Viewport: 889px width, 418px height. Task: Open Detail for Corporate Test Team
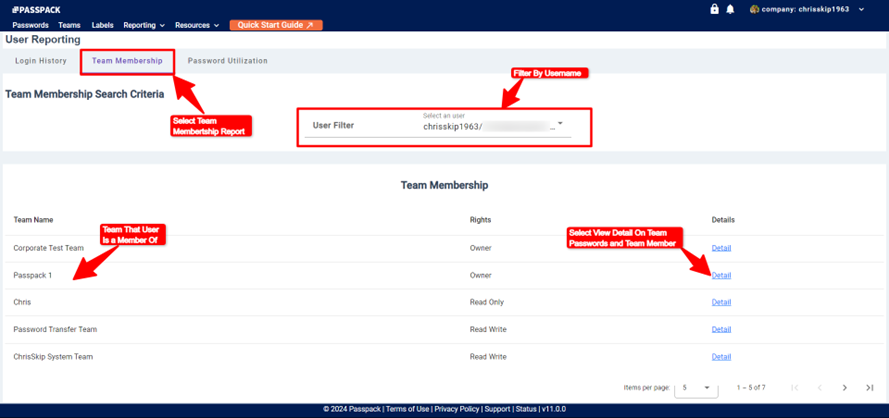(721, 248)
